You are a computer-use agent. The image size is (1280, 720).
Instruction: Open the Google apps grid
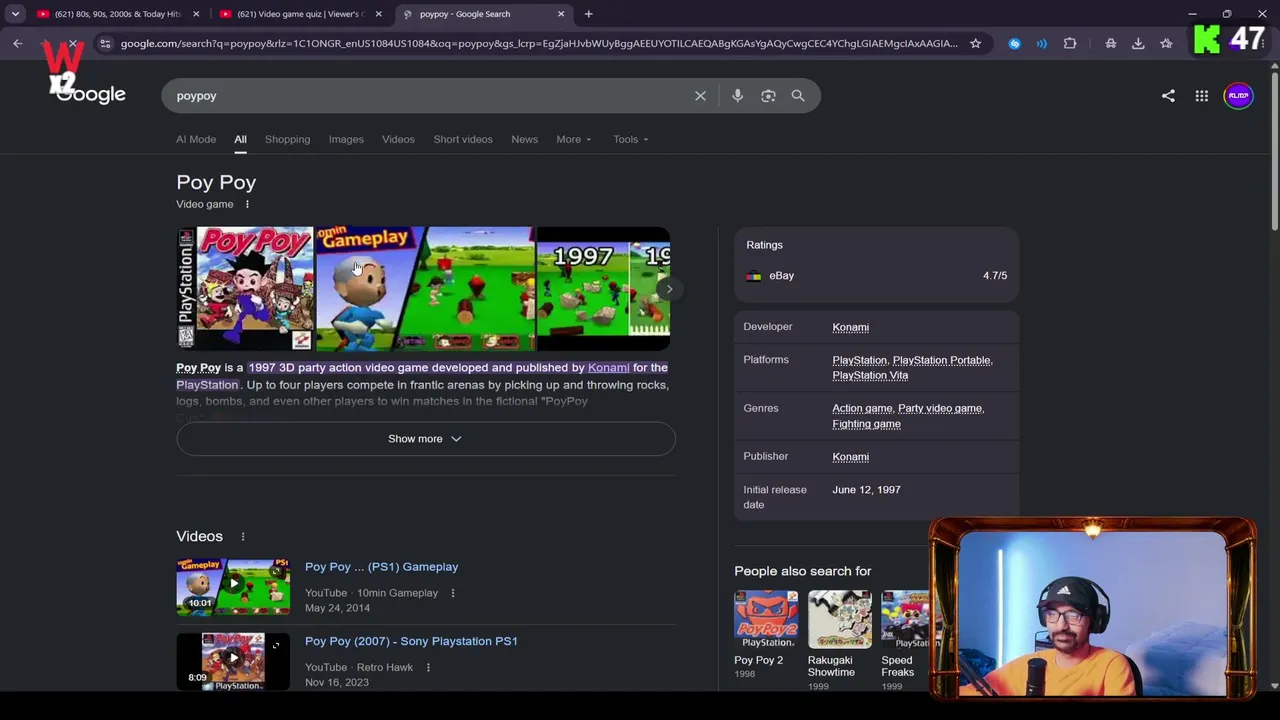click(1202, 96)
